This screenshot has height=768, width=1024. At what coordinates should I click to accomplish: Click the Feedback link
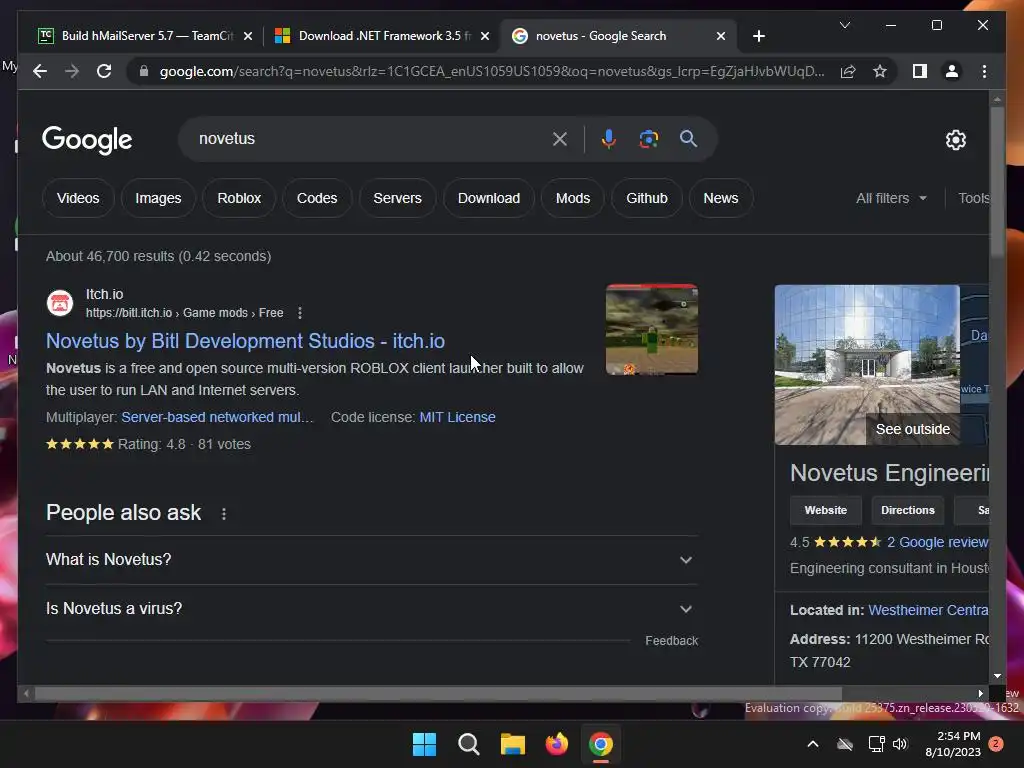pos(671,641)
